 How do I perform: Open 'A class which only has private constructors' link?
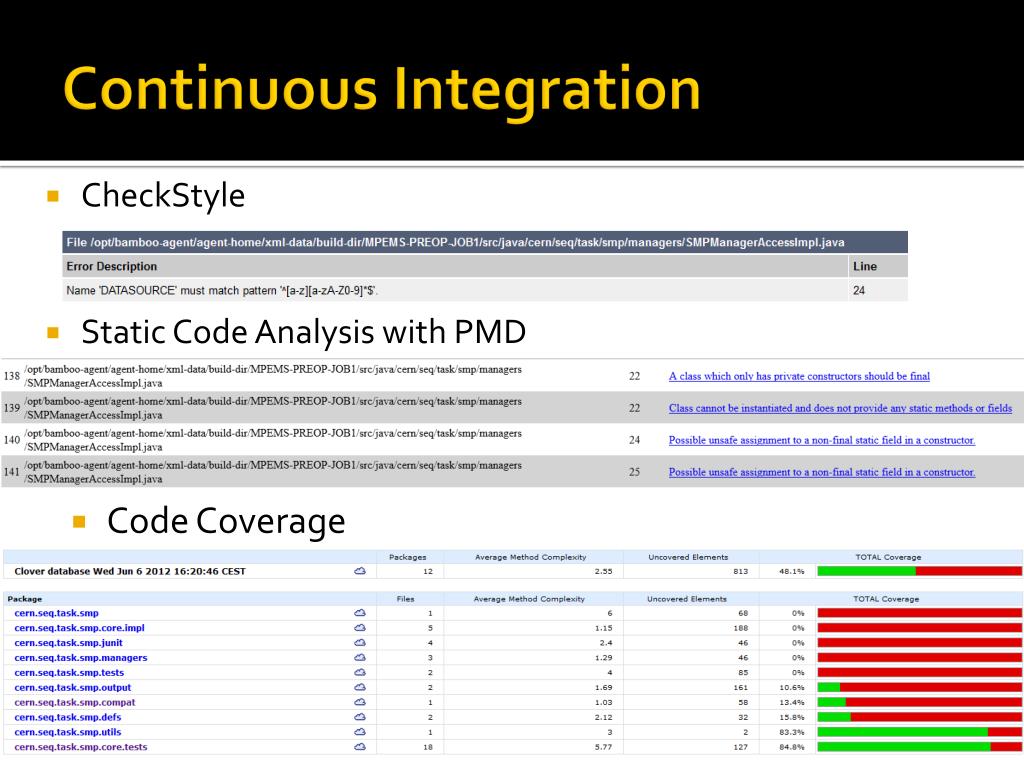click(x=799, y=377)
